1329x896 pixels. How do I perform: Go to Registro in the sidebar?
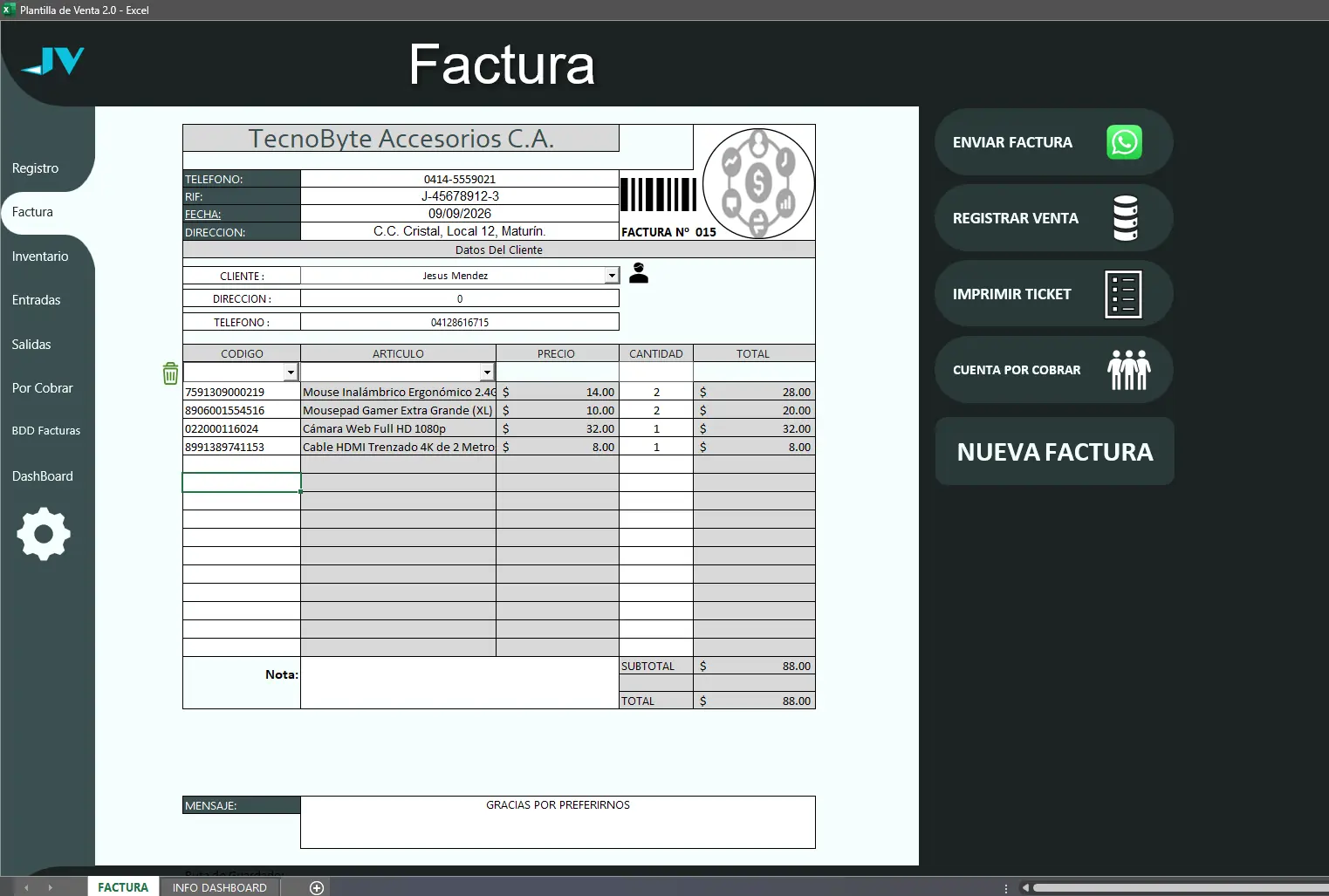coord(36,168)
